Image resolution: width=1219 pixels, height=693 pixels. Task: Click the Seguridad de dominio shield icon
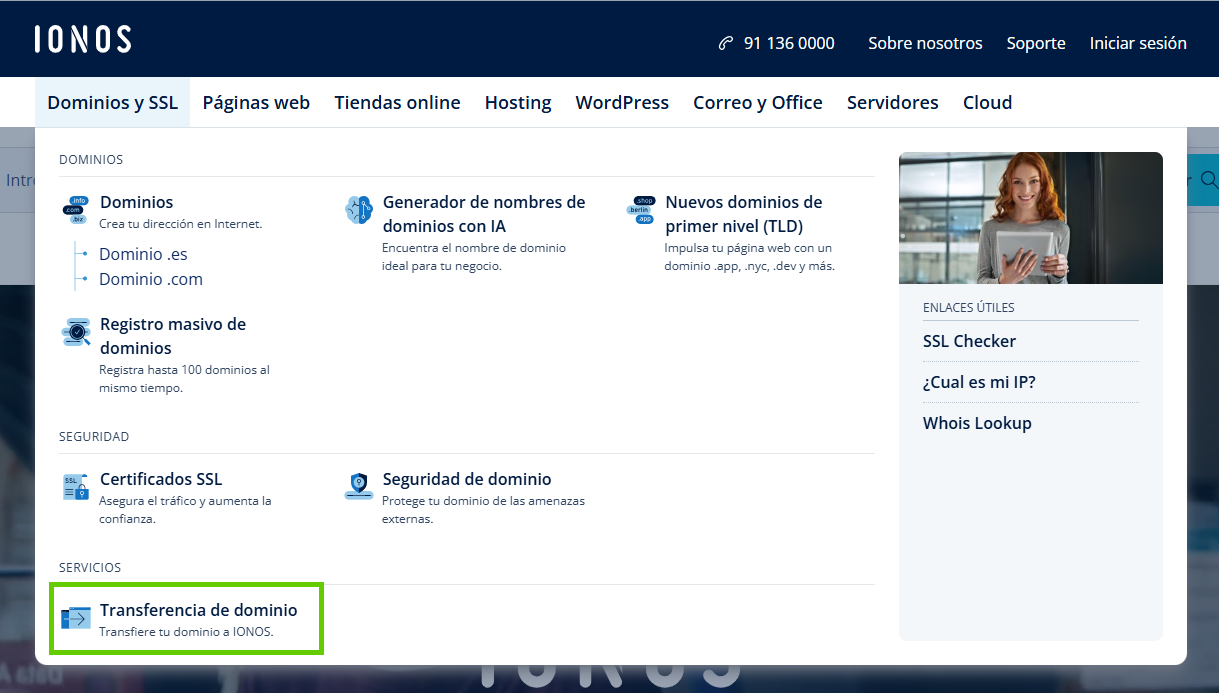pyautogui.click(x=358, y=486)
